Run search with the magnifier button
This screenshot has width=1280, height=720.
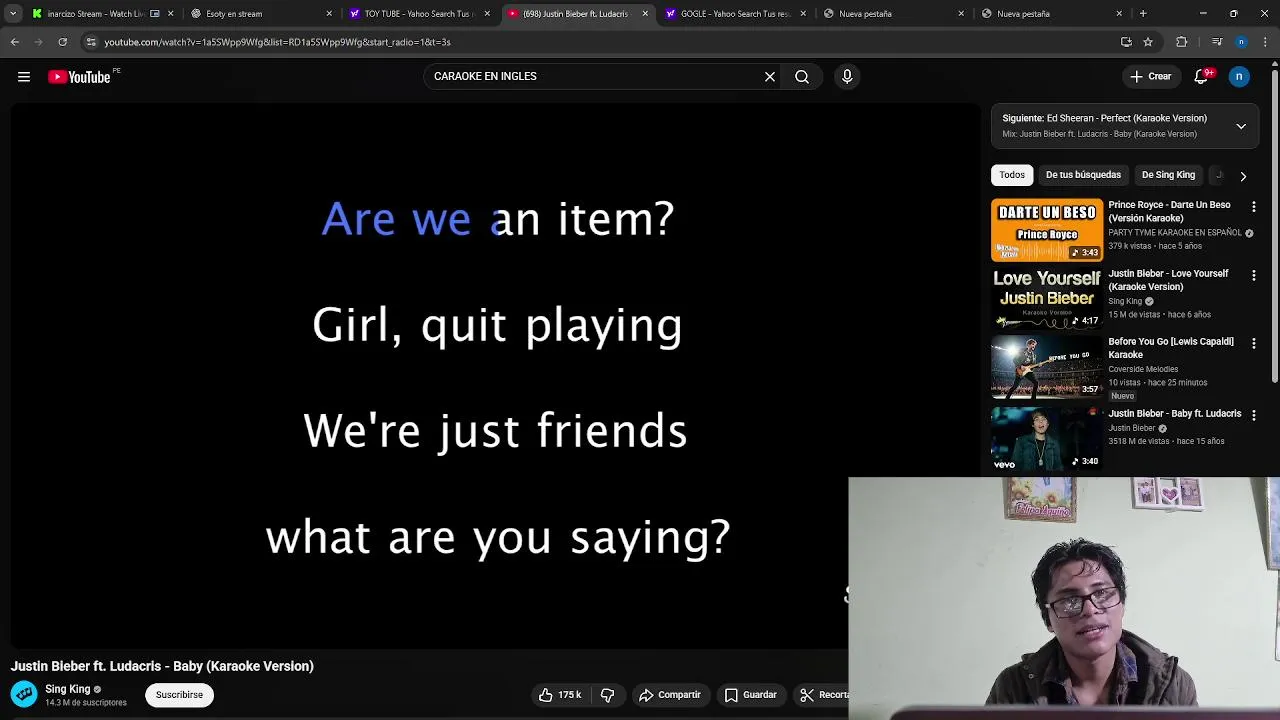802,76
